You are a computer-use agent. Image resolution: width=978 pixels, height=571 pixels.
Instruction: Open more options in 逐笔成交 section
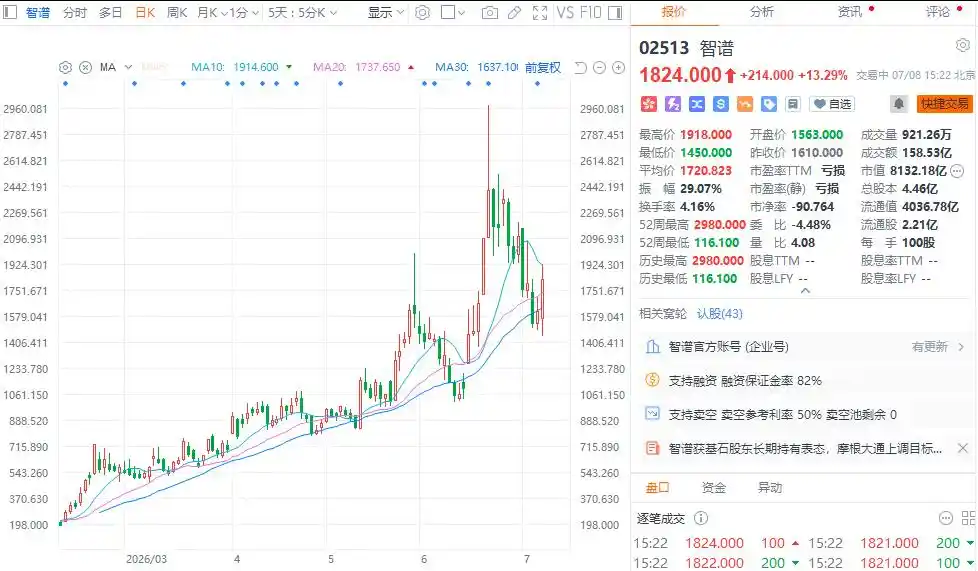click(x=946, y=518)
